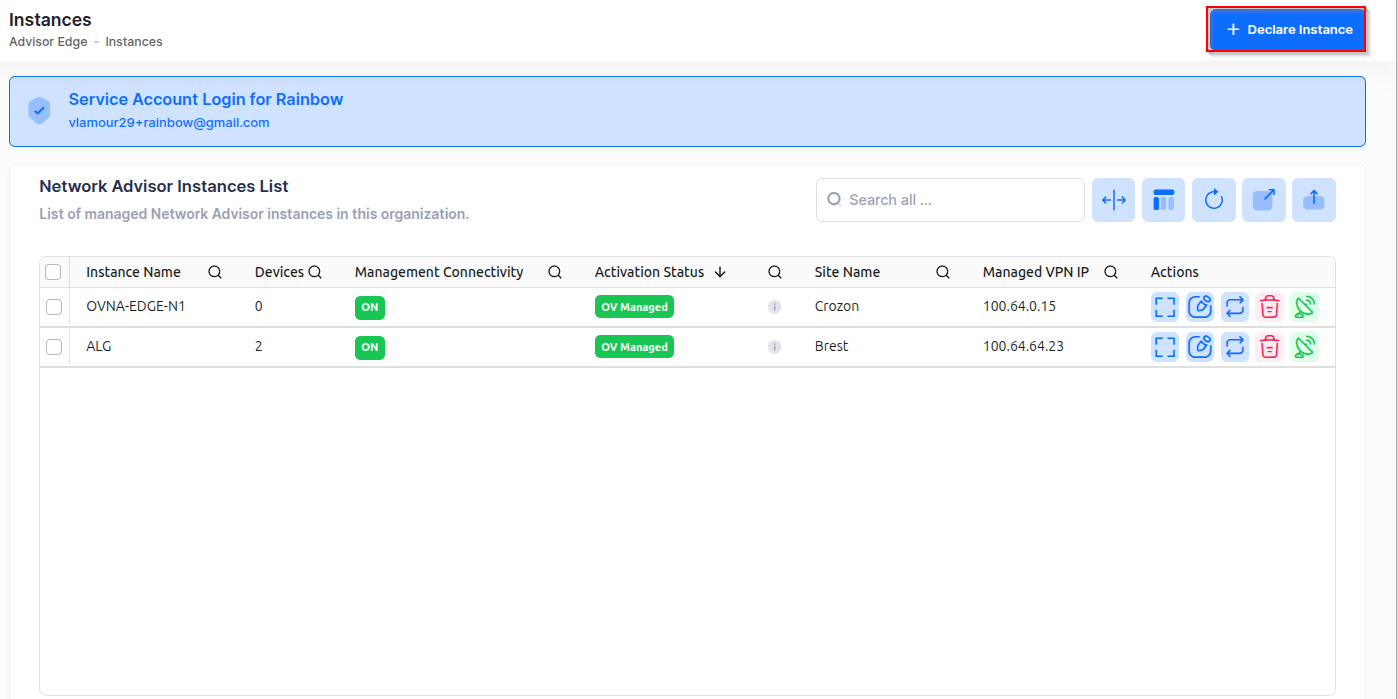Image resolution: width=1398 pixels, height=699 pixels.
Task: Delete the ALG instance
Action: 1269,347
